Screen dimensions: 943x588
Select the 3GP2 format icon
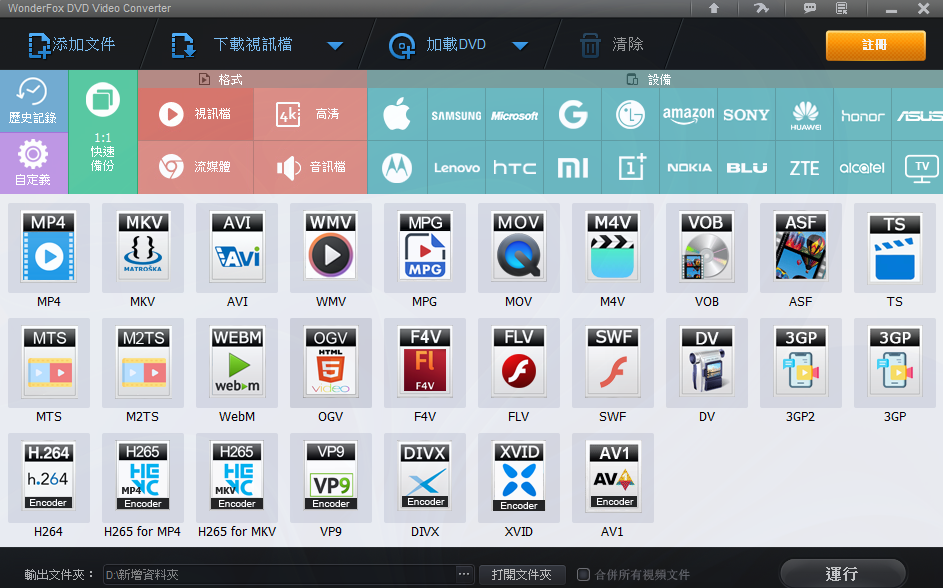[800, 363]
